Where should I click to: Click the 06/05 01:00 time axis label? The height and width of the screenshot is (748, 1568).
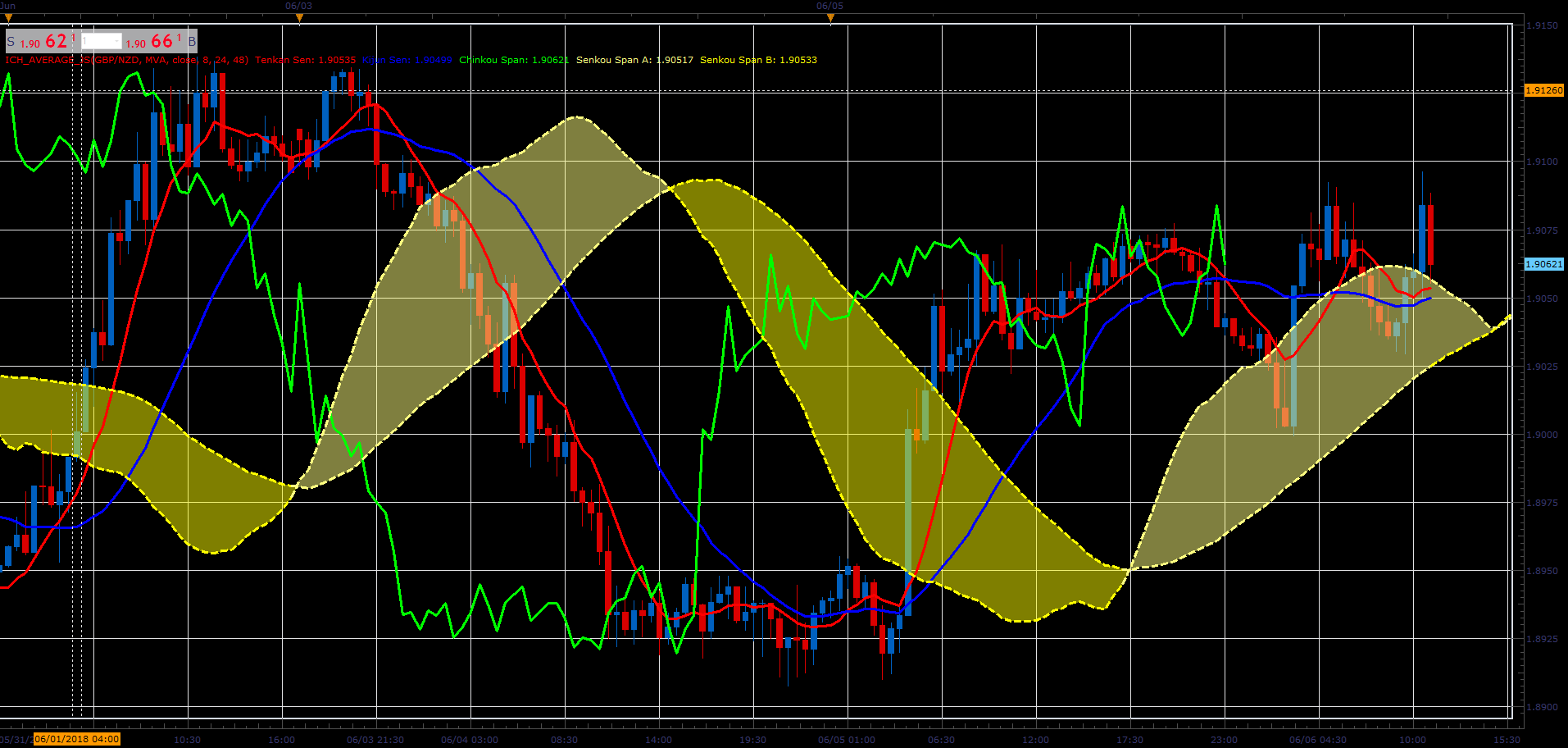(847, 740)
